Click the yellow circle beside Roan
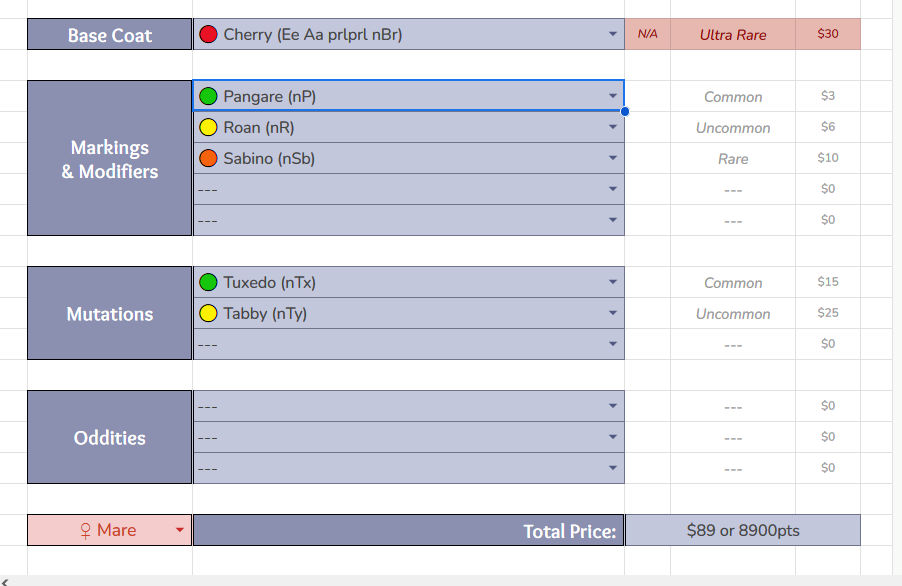The image size is (902, 586). (208, 128)
